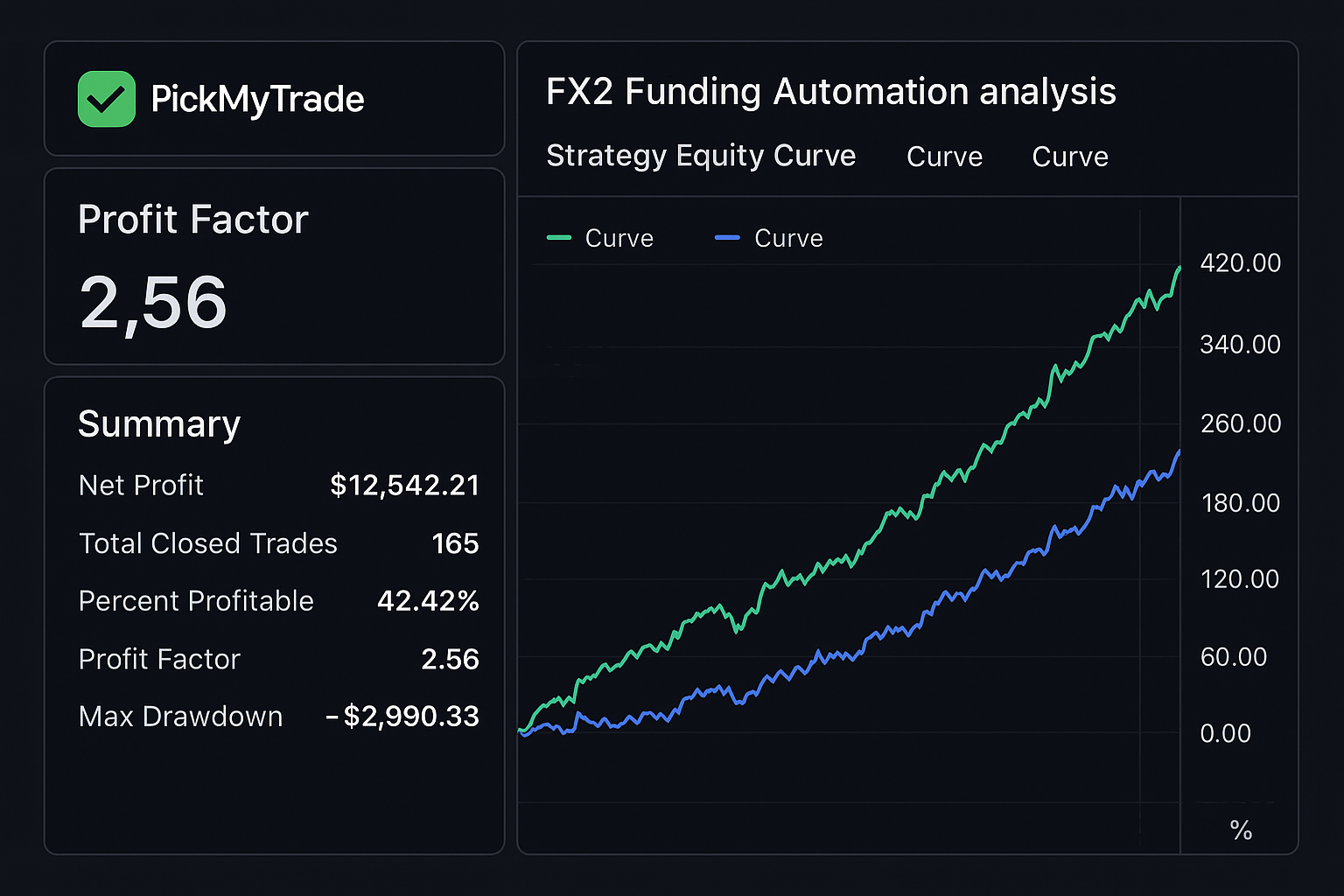The height and width of the screenshot is (896, 1344).
Task: Click the 180.00 axis label
Action: pos(1241,503)
